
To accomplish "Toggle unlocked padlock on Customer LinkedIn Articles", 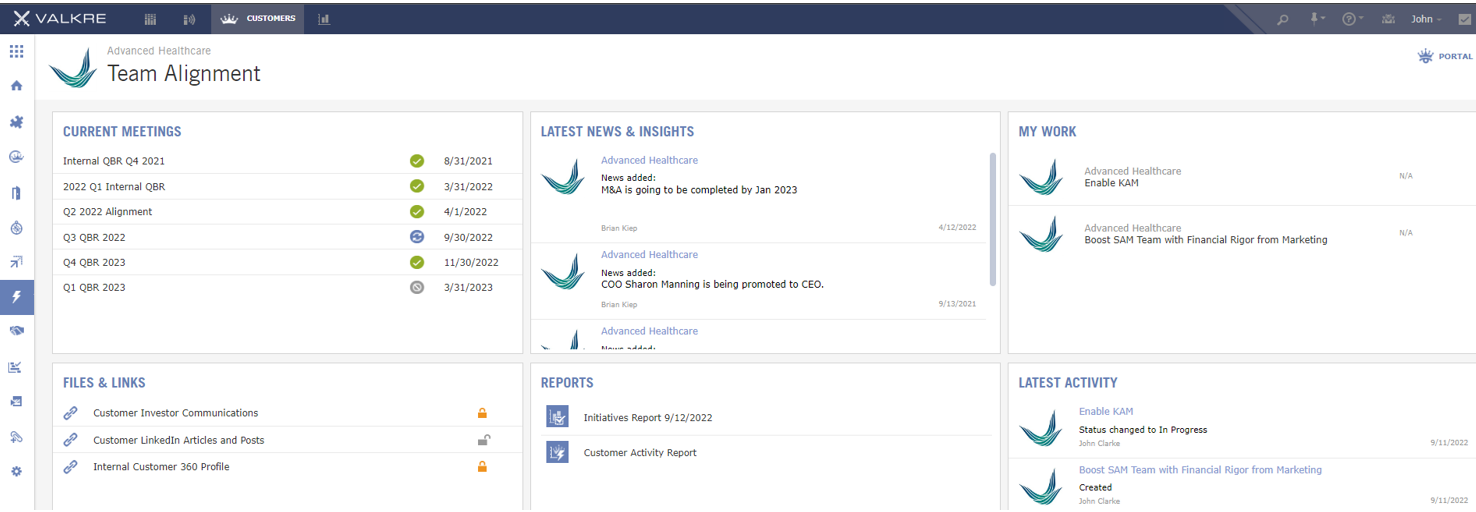I will pos(483,440).
